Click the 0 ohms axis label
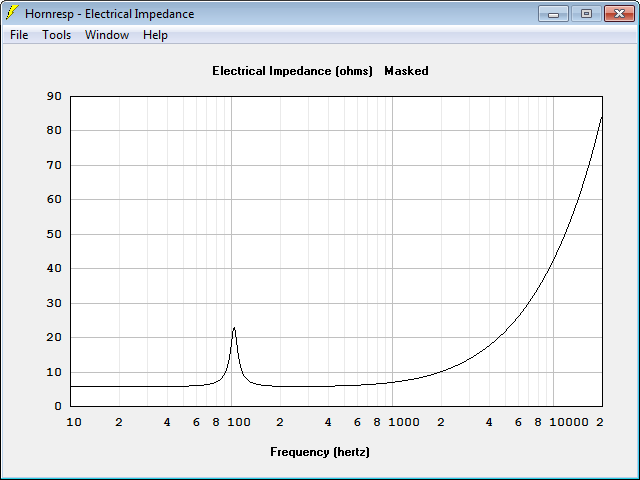The width and height of the screenshot is (640, 480). [58, 406]
